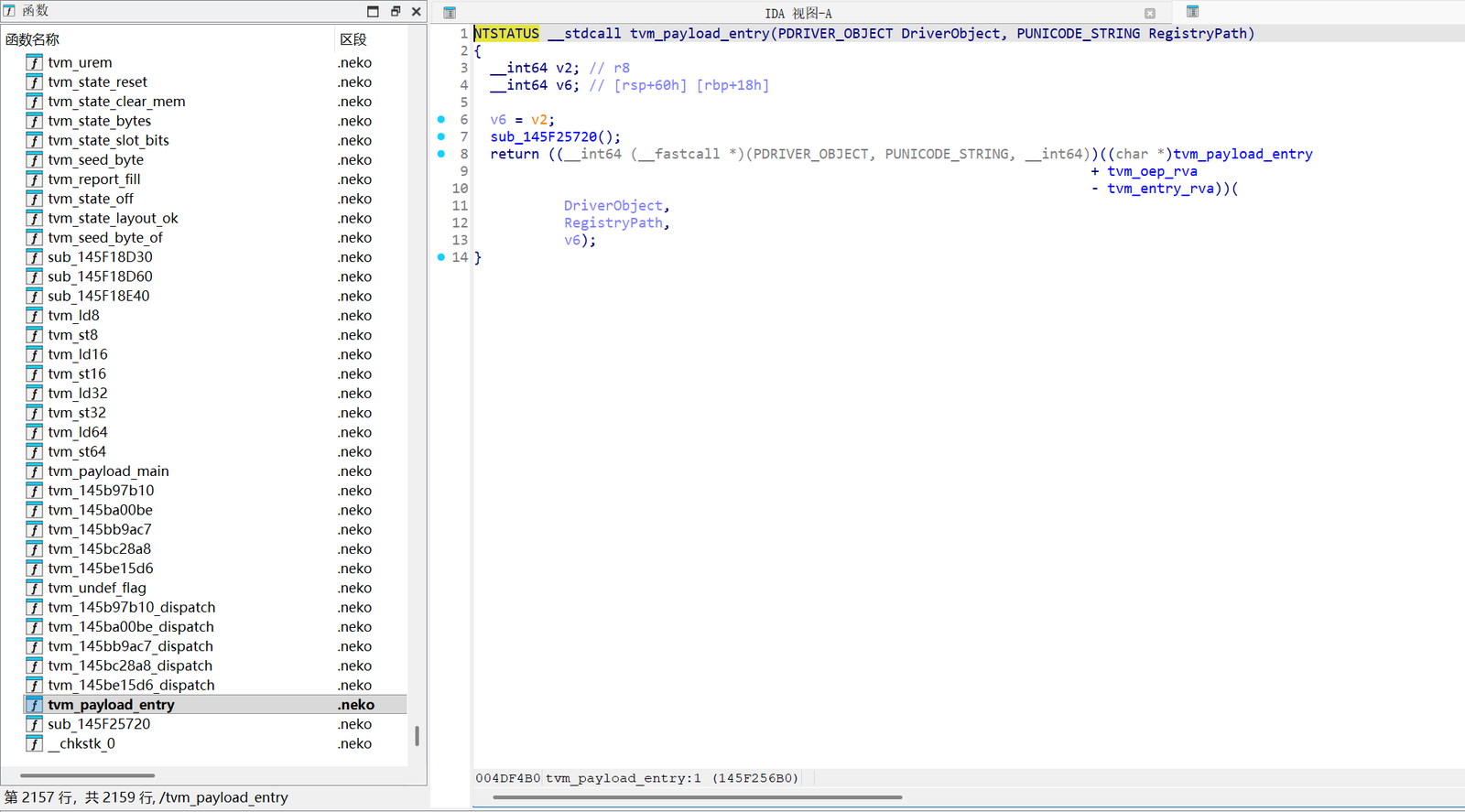Close the functions panel
Screen dimensions: 1465x812
pyautogui.click(x=417, y=11)
